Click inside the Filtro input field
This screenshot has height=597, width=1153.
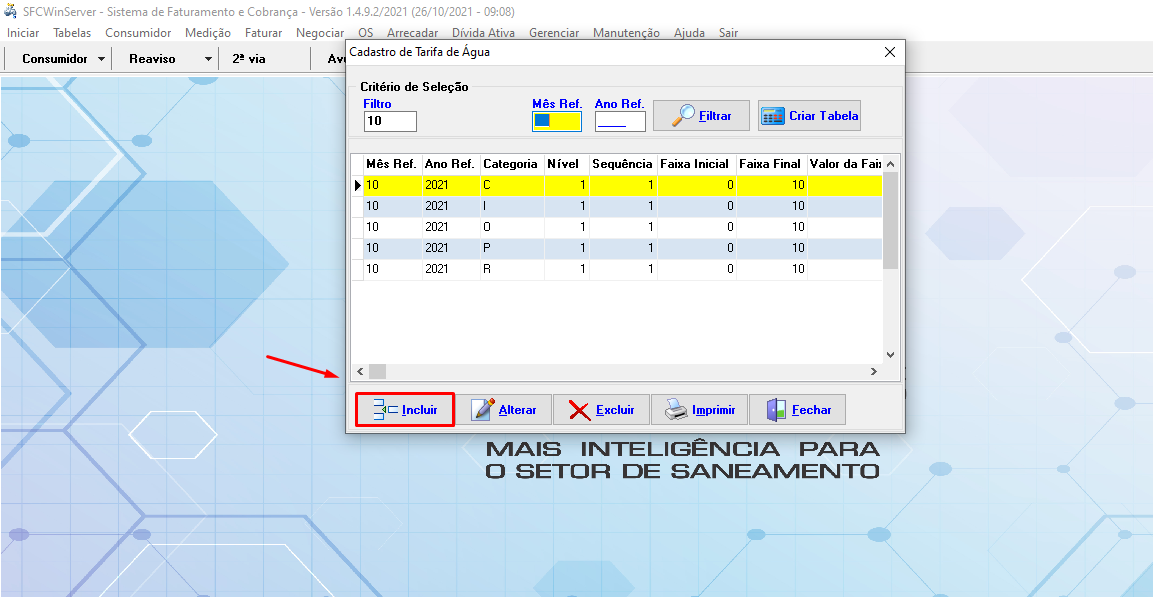coord(390,121)
